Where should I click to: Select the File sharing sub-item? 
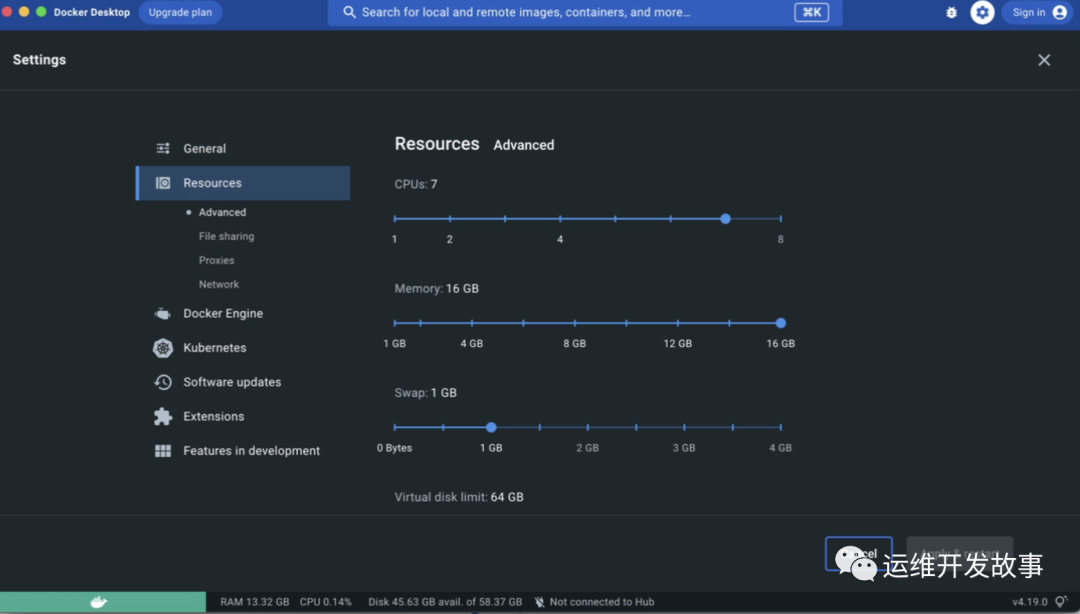pos(226,236)
